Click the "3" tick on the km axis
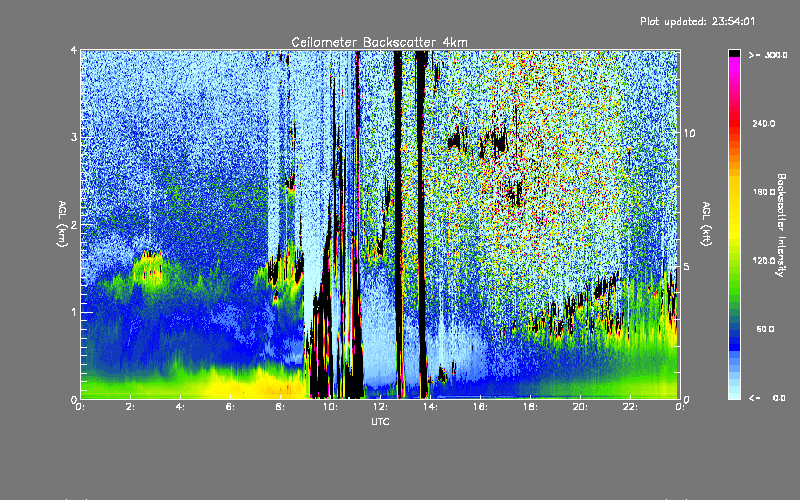 (74, 137)
